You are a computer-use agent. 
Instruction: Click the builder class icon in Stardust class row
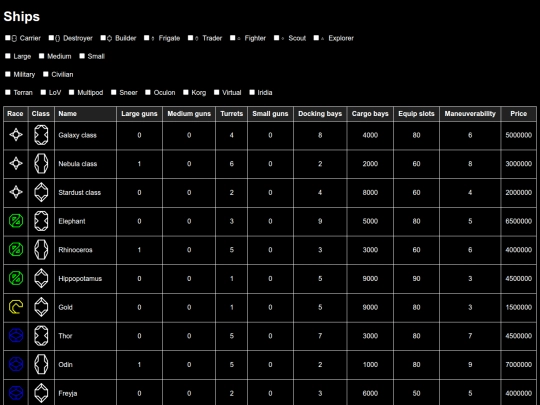coord(41,192)
